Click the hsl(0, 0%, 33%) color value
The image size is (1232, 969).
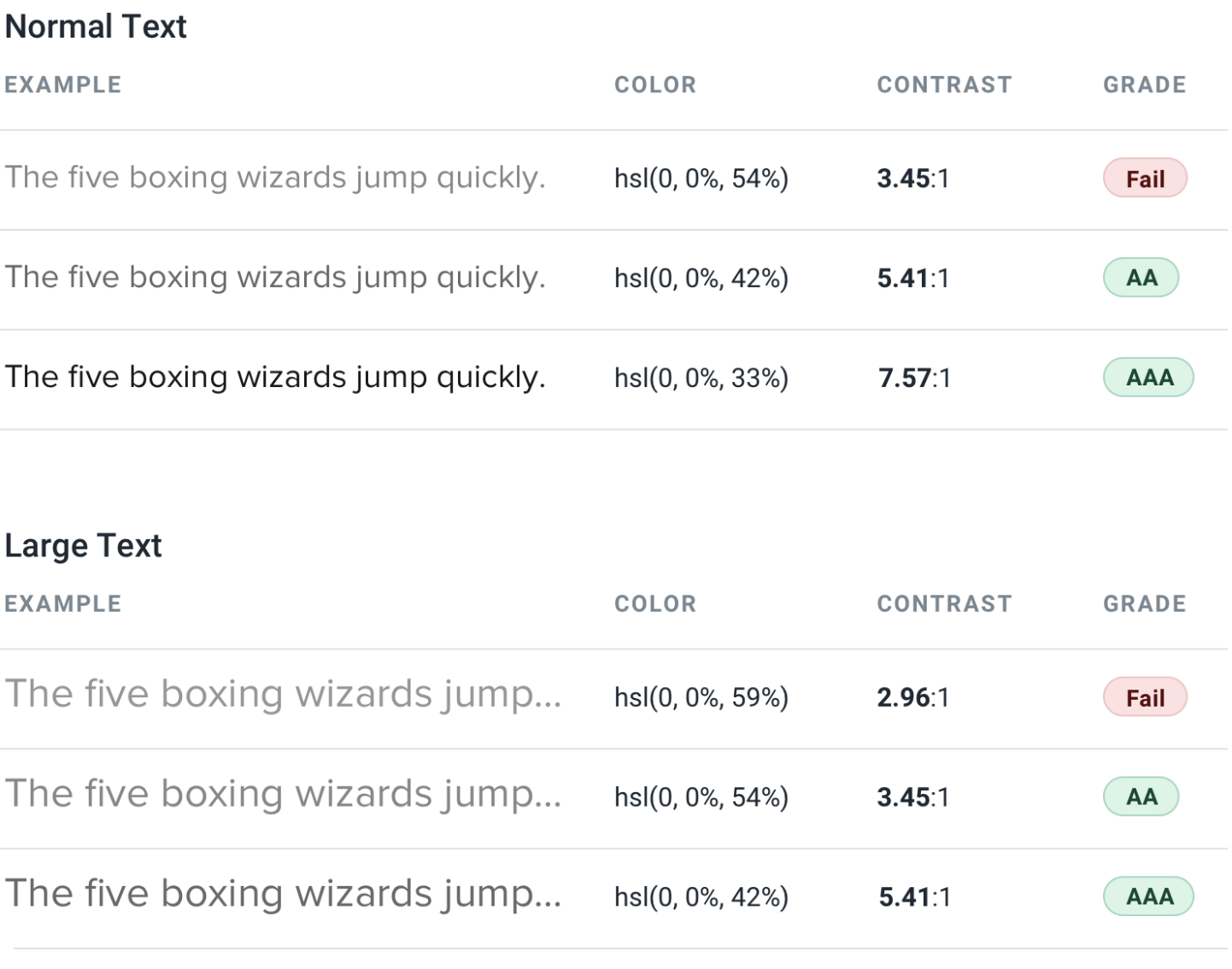(701, 378)
